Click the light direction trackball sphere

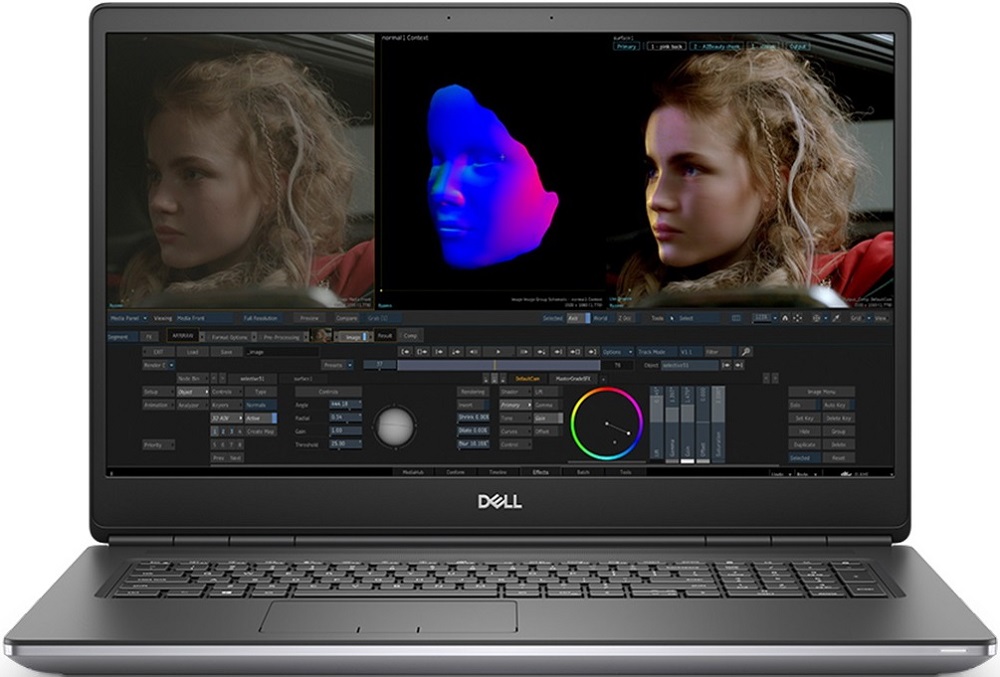pyautogui.click(x=393, y=426)
